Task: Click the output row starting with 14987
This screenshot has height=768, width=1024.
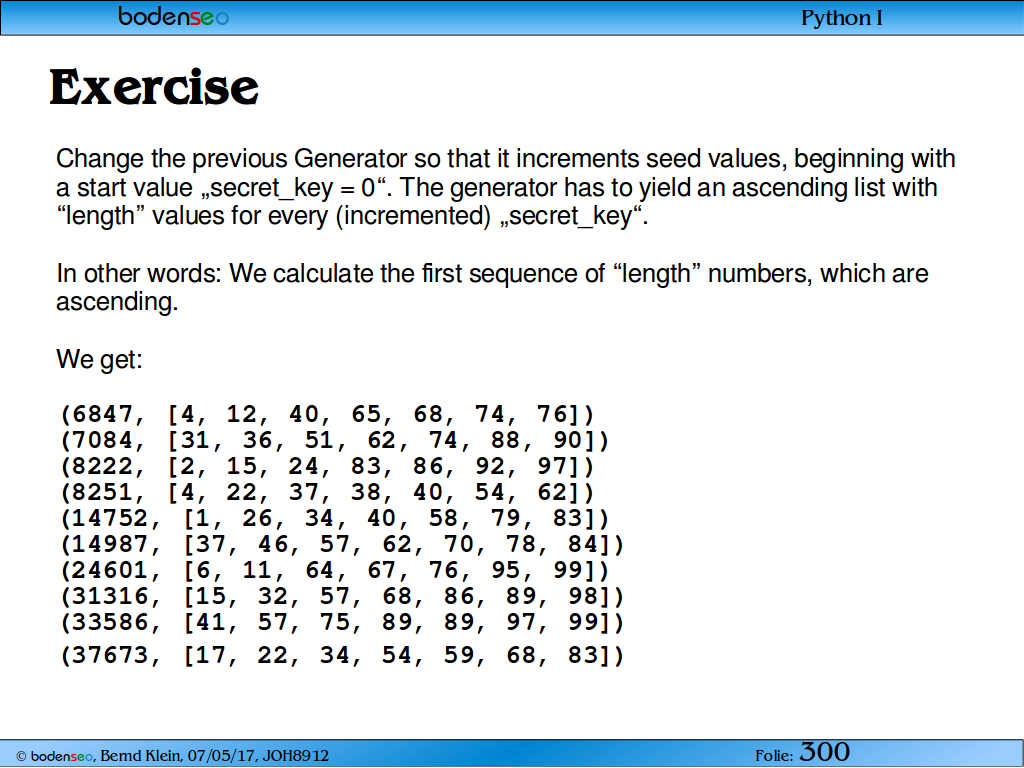Action: pyautogui.click(x=343, y=545)
